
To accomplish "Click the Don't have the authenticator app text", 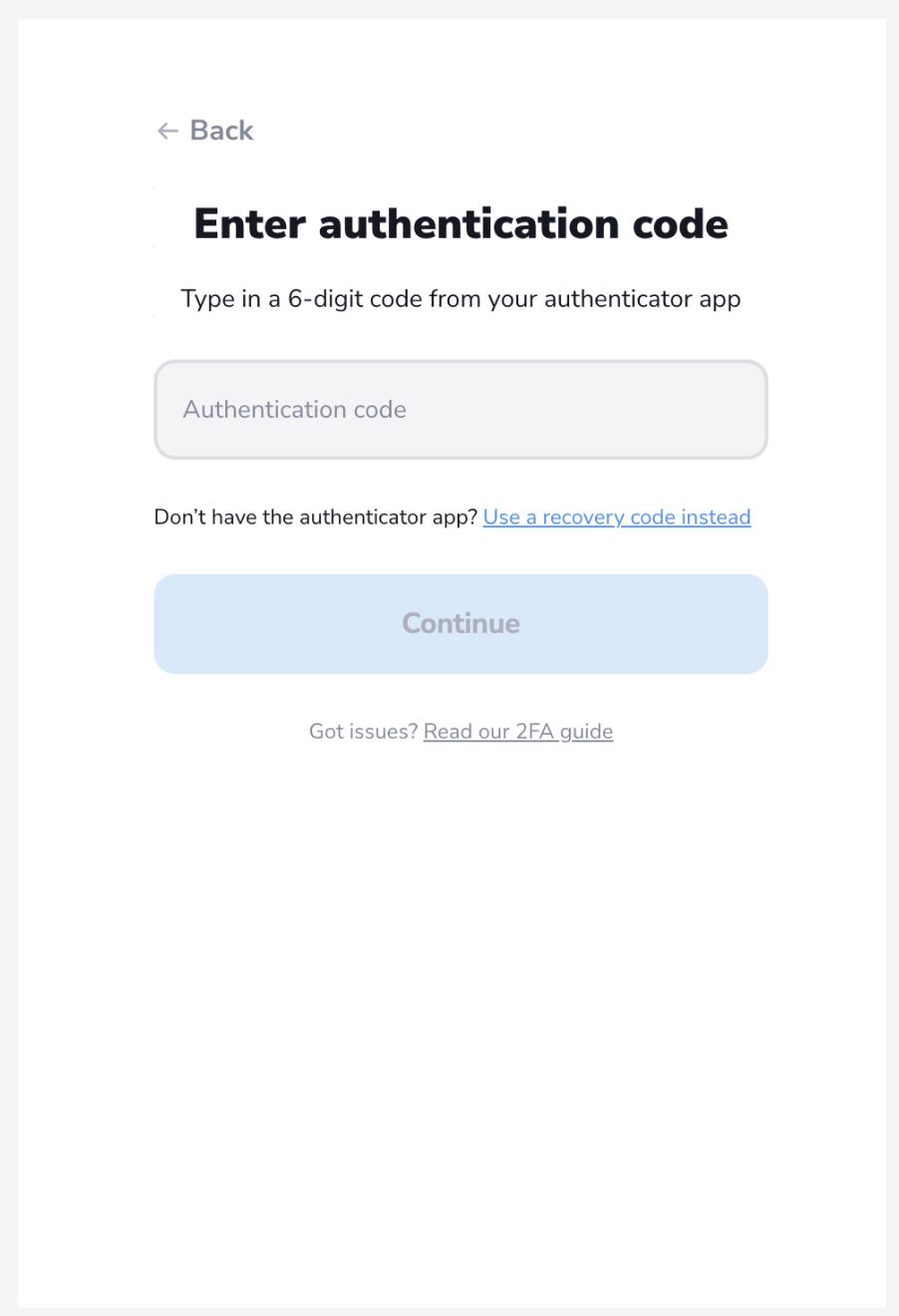I will tap(316, 517).
